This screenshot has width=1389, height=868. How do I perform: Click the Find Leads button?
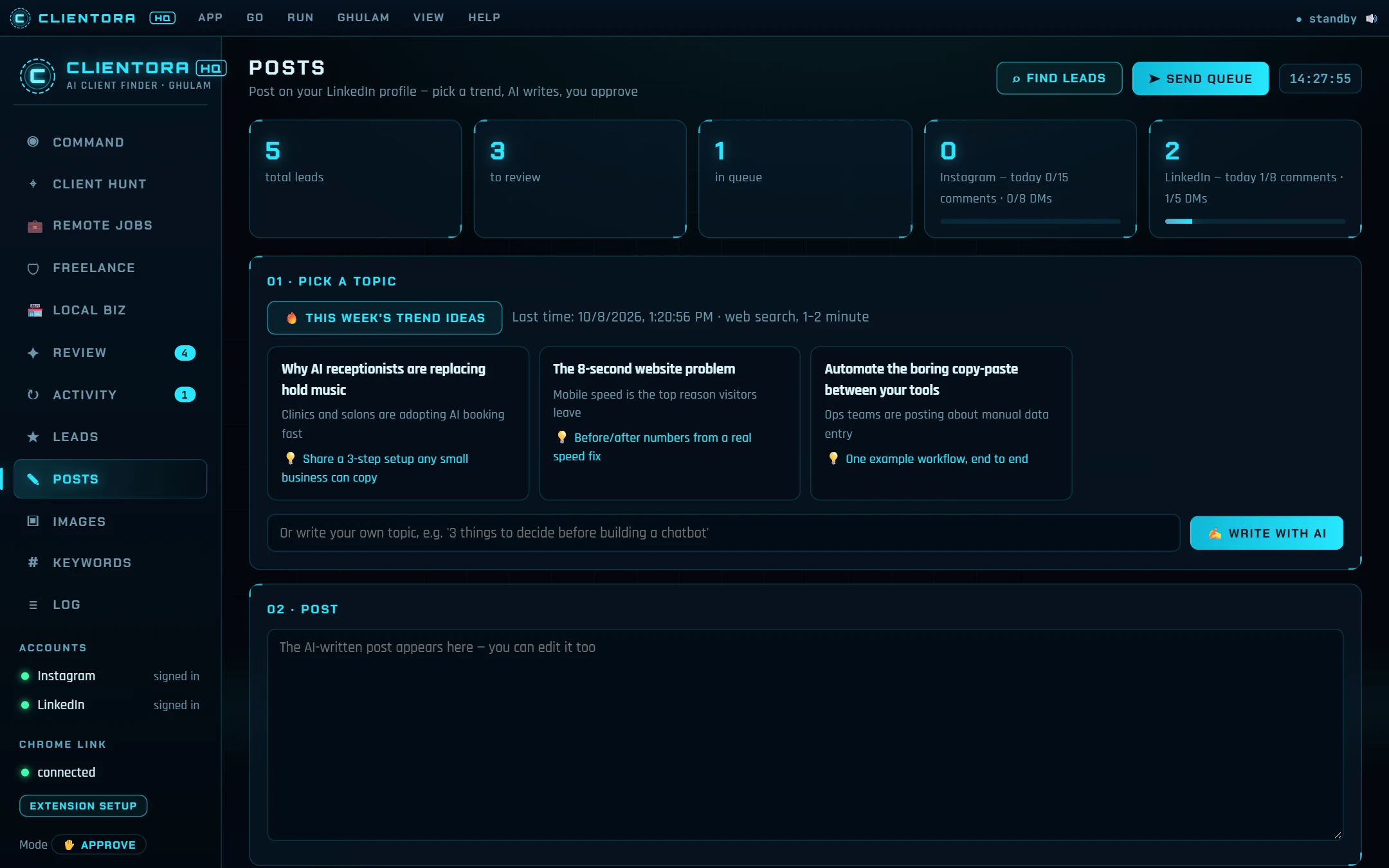click(x=1059, y=78)
